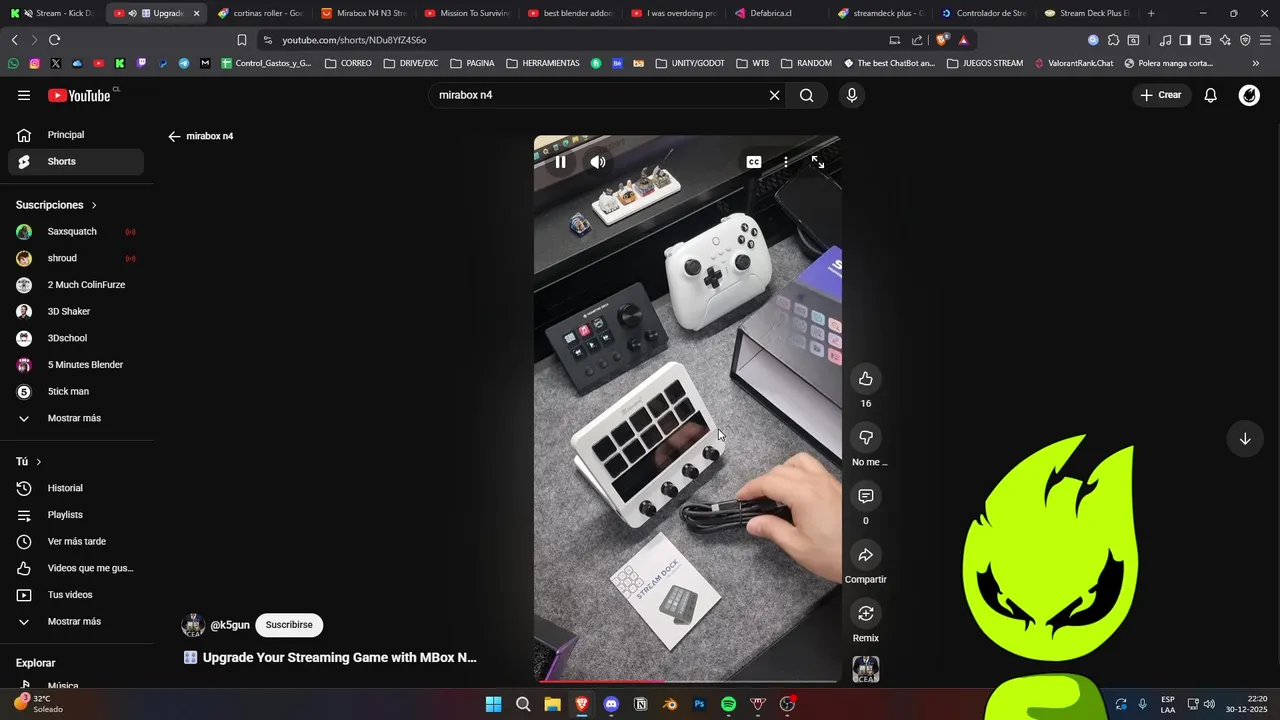This screenshot has height=720, width=1280.
Task: Toggle the YouTube hamburger guide menu
Action: pyautogui.click(x=24, y=95)
